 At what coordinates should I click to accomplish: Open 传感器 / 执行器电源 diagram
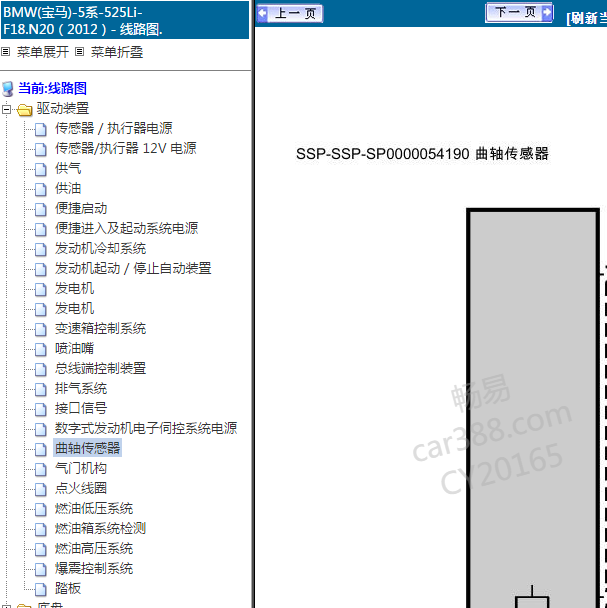[114, 128]
